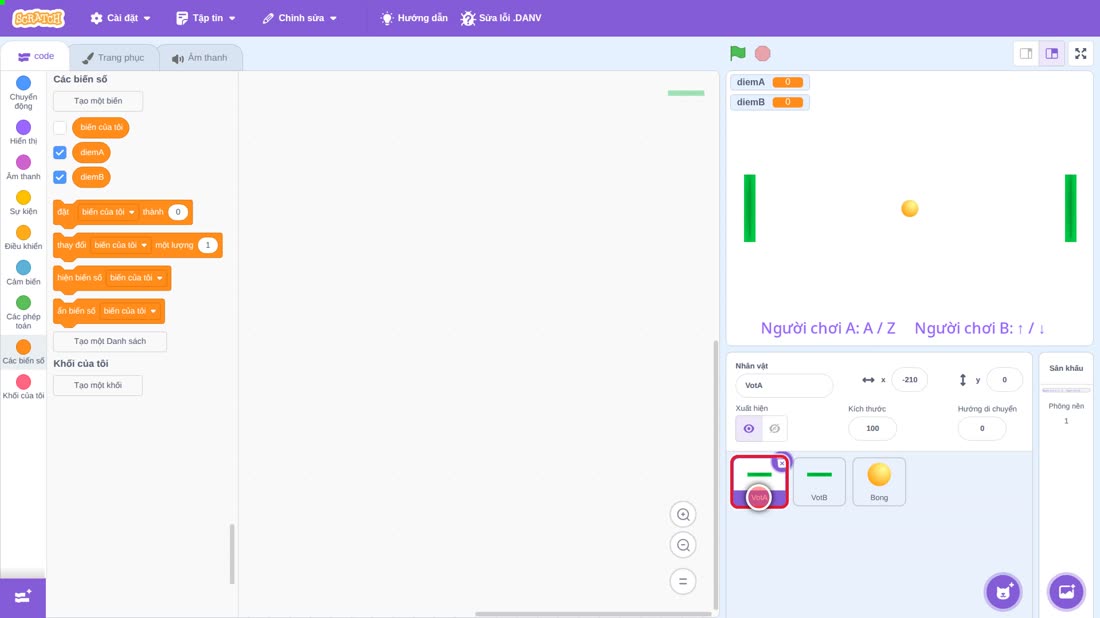Open the Cài đặt menu
The image size is (1100, 618).
(x=121, y=18)
